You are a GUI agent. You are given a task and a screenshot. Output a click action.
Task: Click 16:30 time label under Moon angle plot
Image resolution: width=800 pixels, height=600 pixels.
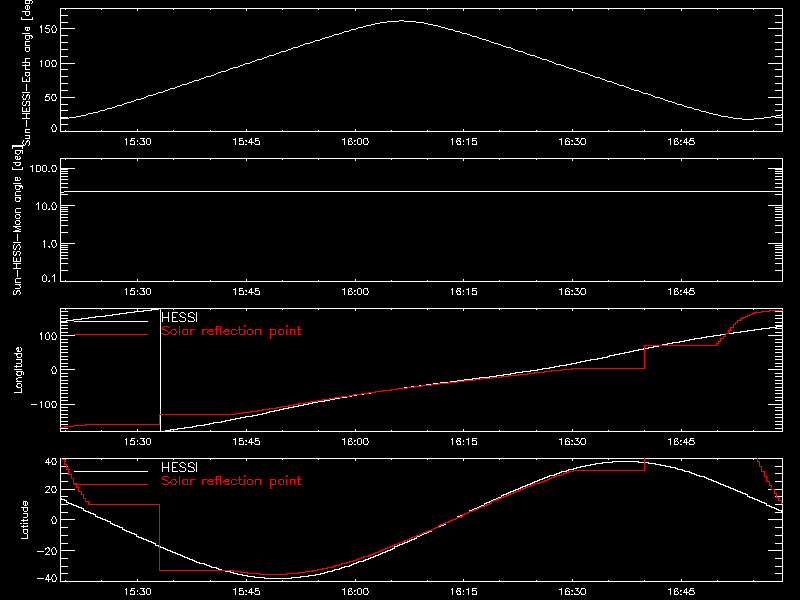tap(572, 292)
